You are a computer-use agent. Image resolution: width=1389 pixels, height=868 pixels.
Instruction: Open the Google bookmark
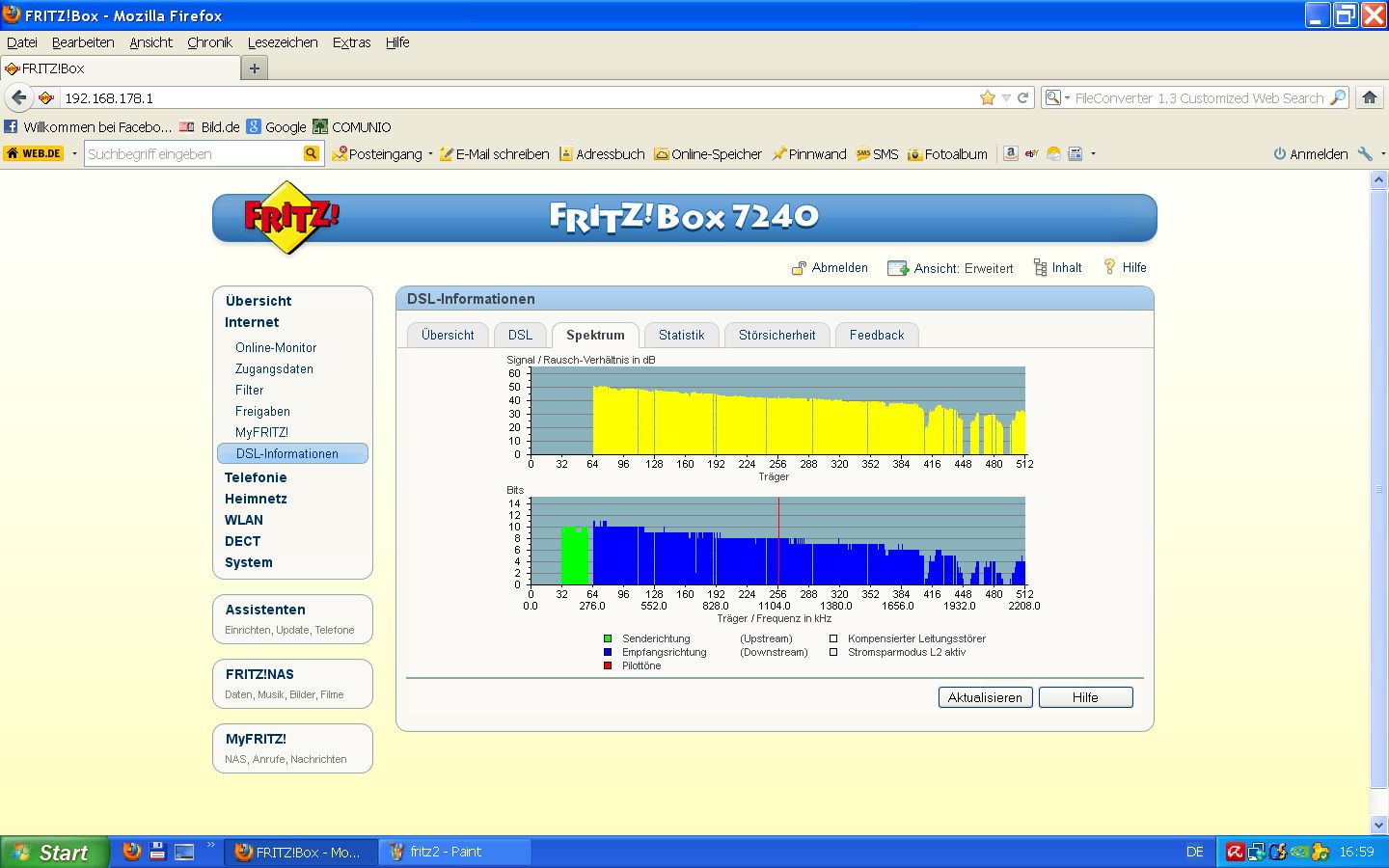pyautogui.click(x=276, y=126)
